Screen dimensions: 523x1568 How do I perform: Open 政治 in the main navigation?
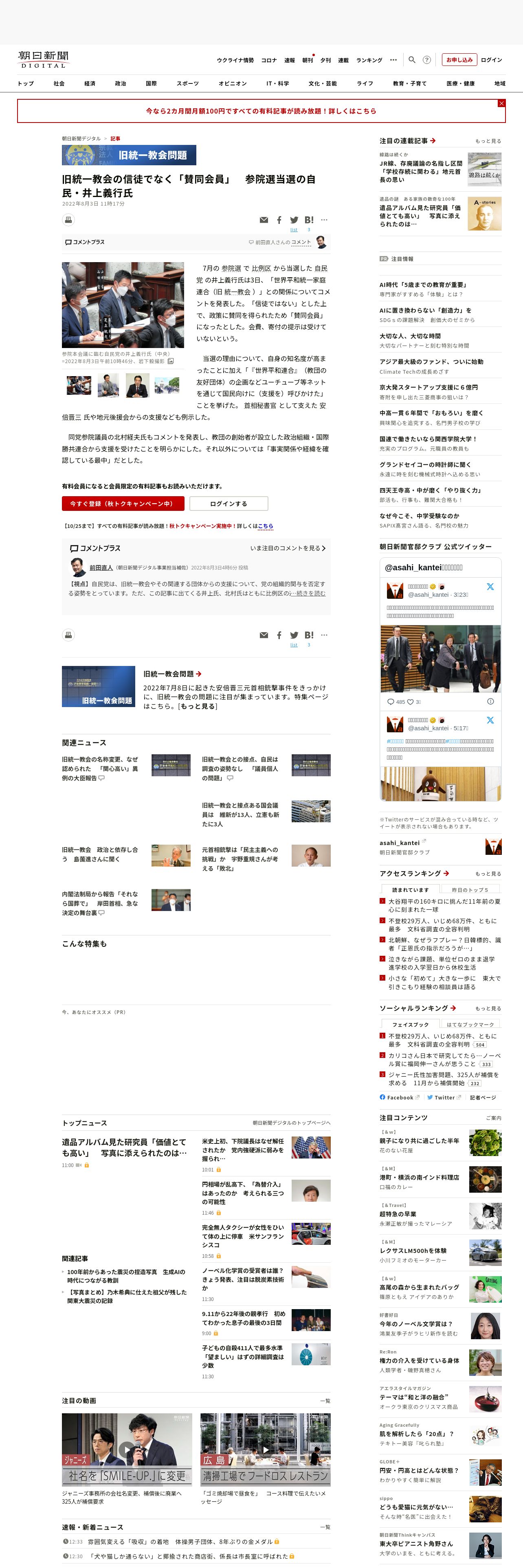[x=121, y=83]
